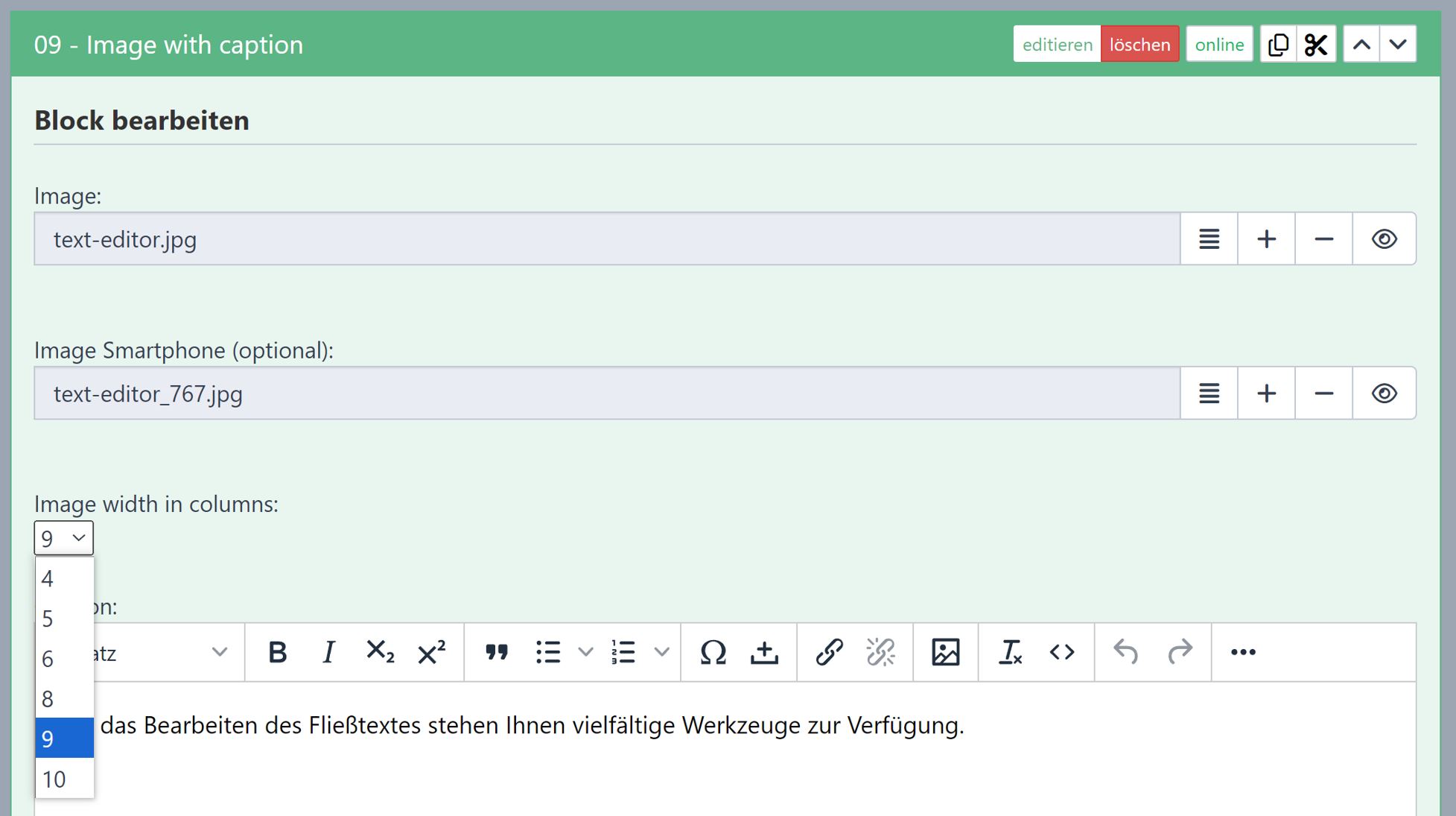Viewport: 1456px width, 816px height.
Task: Apply subscript formatting
Action: click(380, 652)
